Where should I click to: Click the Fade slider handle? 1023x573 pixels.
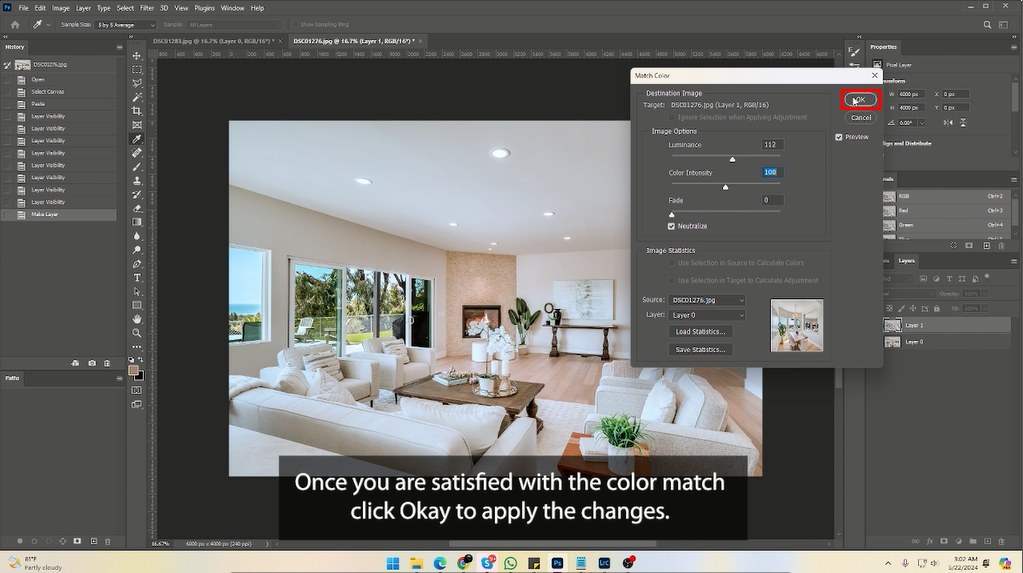pyautogui.click(x=671, y=215)
